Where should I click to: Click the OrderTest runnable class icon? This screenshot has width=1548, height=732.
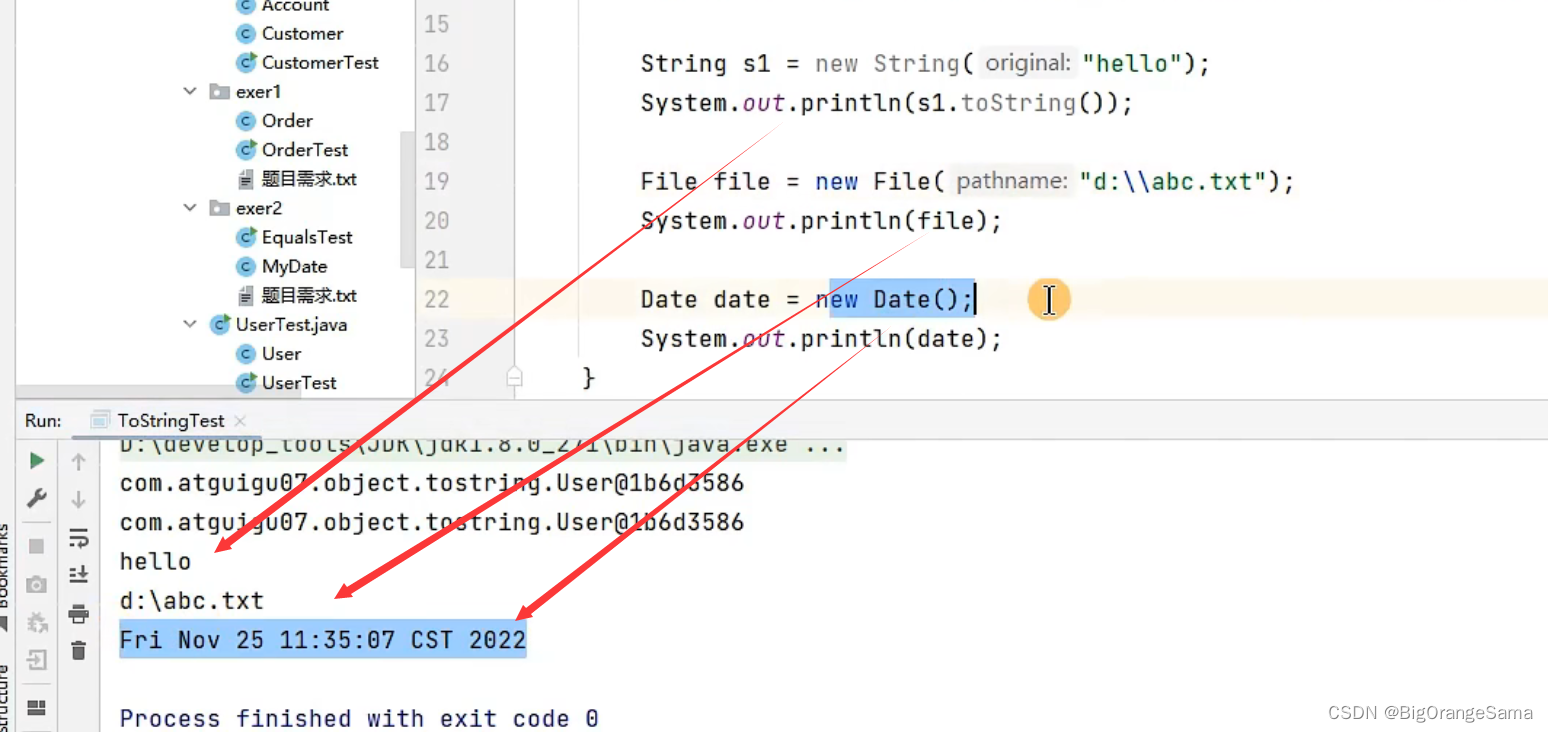[246, 149]
